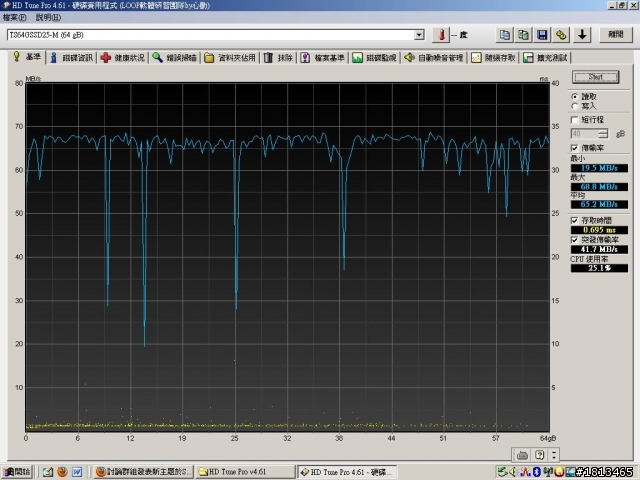Click the maximum 68.8 MB/s value

(599, 187)
